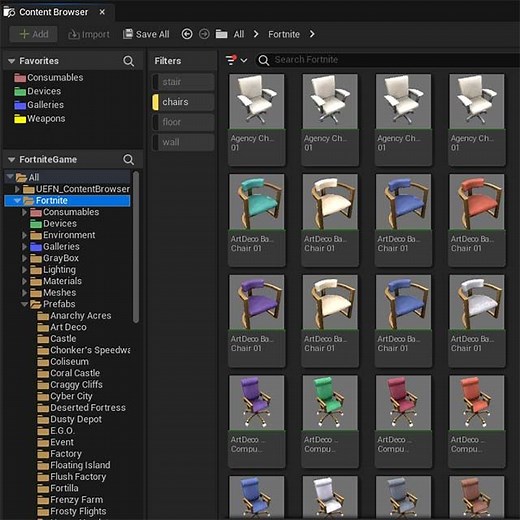Screen dimensions: 520x520
Task: Toggle the 'stair' filter
Action: [x=183, y=82]
